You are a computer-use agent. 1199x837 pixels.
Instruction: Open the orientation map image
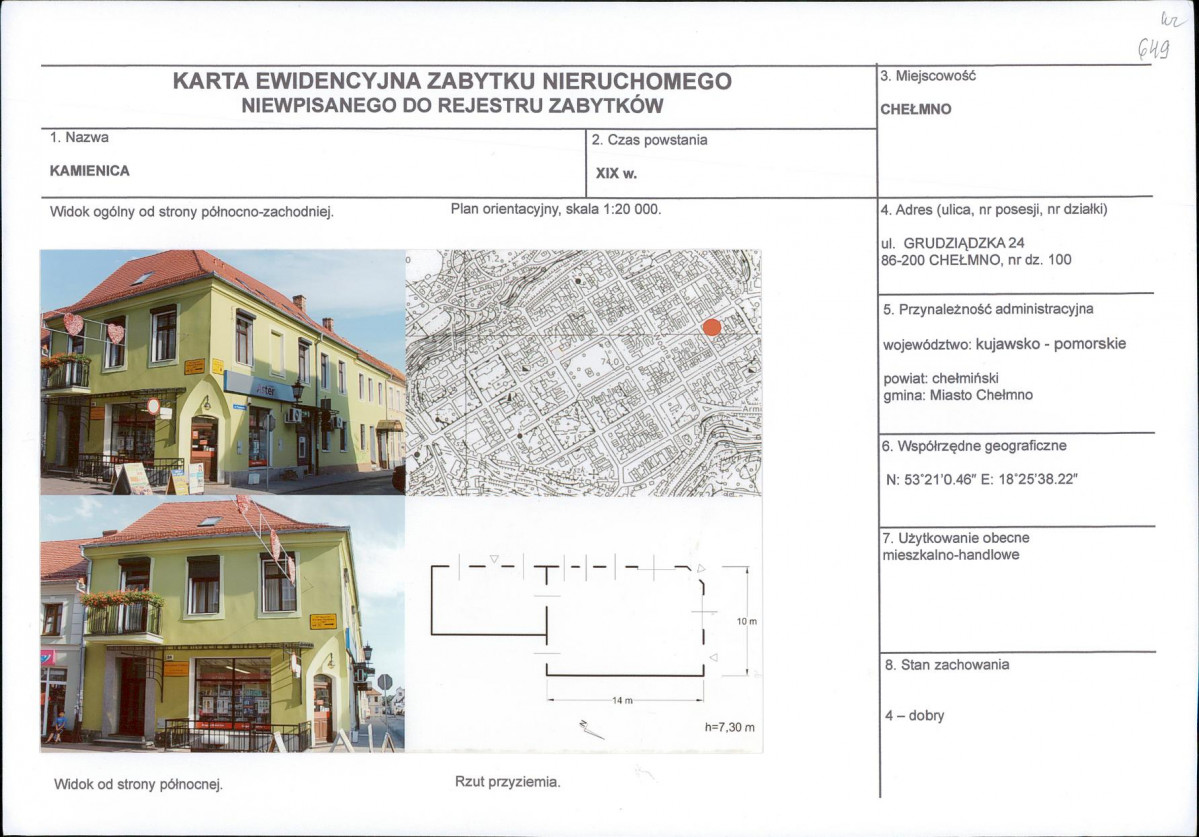tap(583, 373)
